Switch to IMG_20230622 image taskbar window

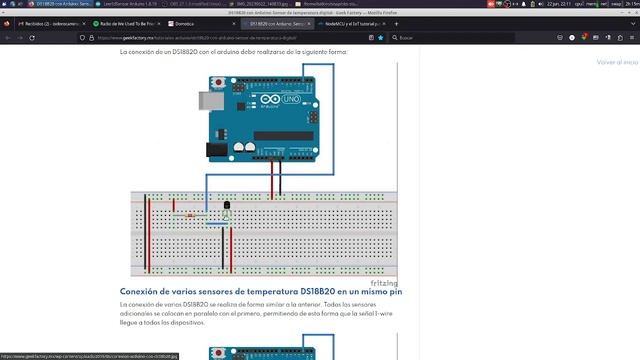(260, 4)
